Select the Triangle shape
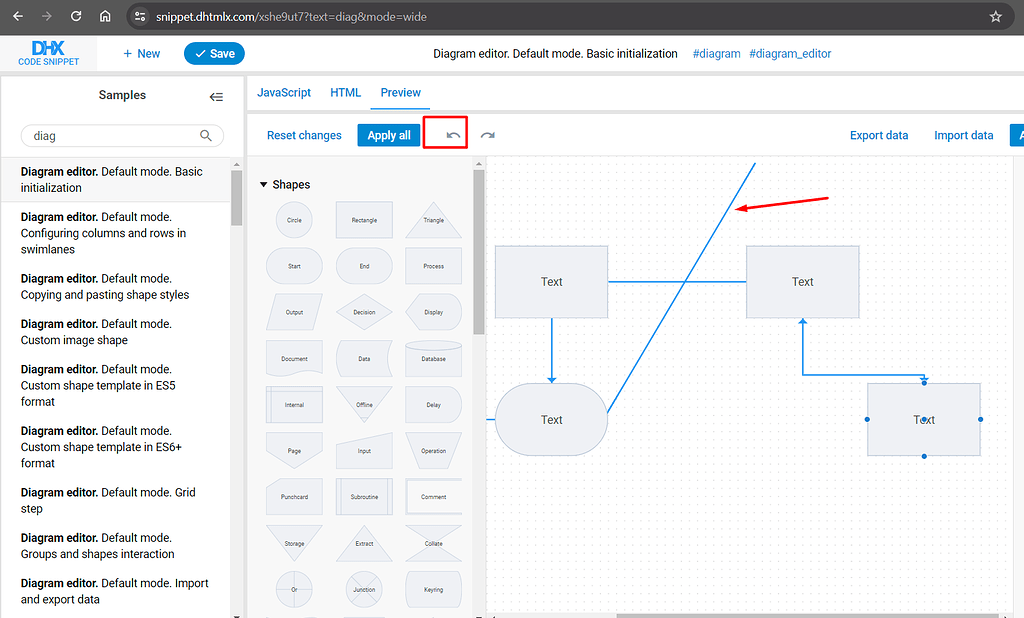 433,220
